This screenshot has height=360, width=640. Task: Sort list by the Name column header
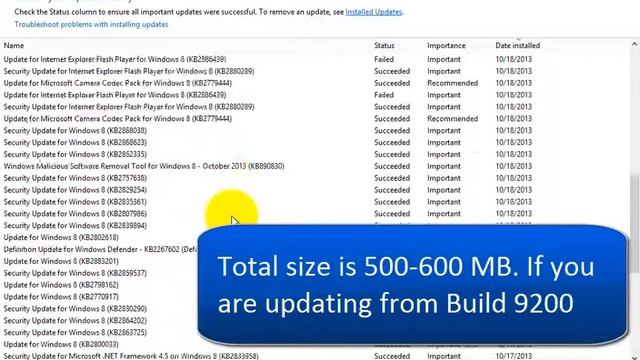[14, 45]
